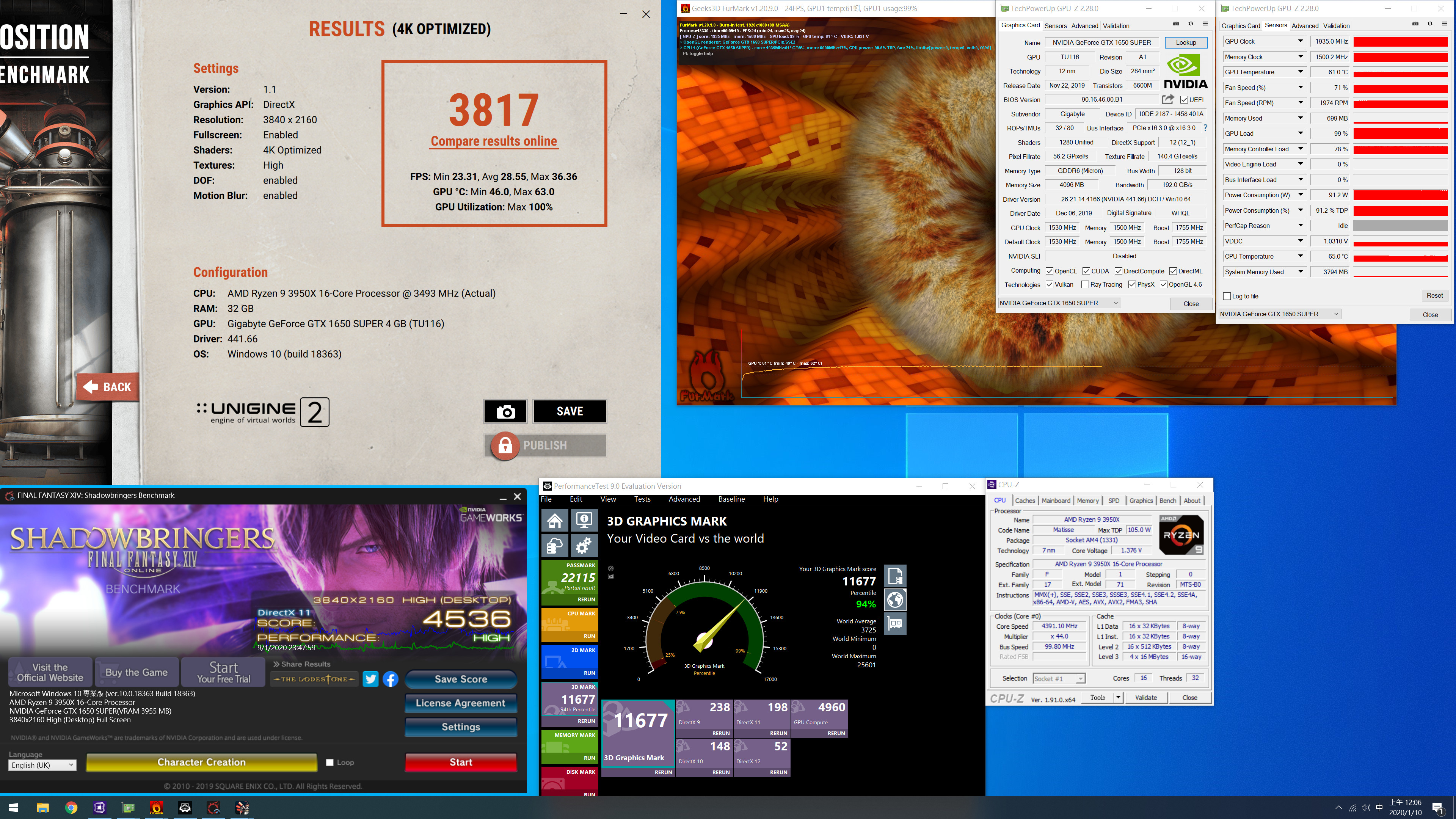Click the globe world comparison icon
The width and height of the screenshot is (1456, 819).
point(895,600)
